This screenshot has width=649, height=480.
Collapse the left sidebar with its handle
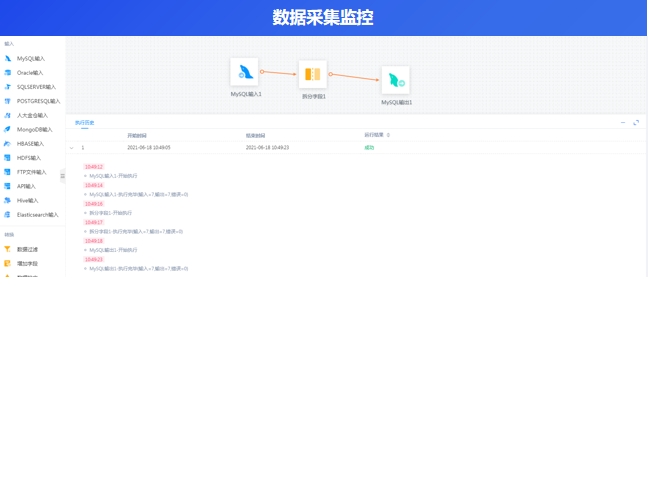tap(62, 176)
